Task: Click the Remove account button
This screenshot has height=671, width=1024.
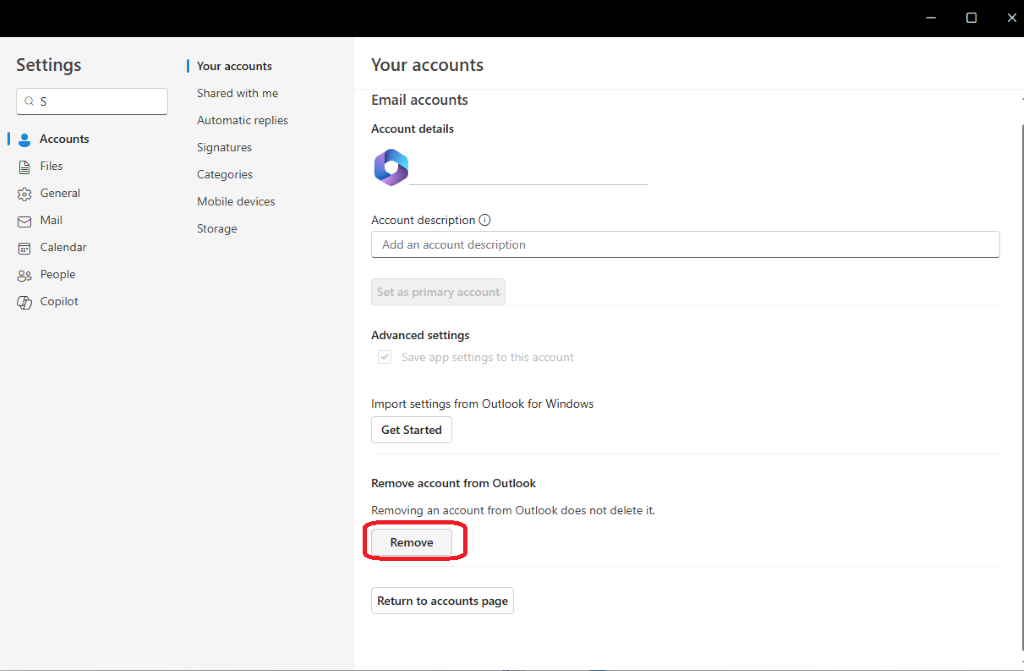Action: click(411, 542)
